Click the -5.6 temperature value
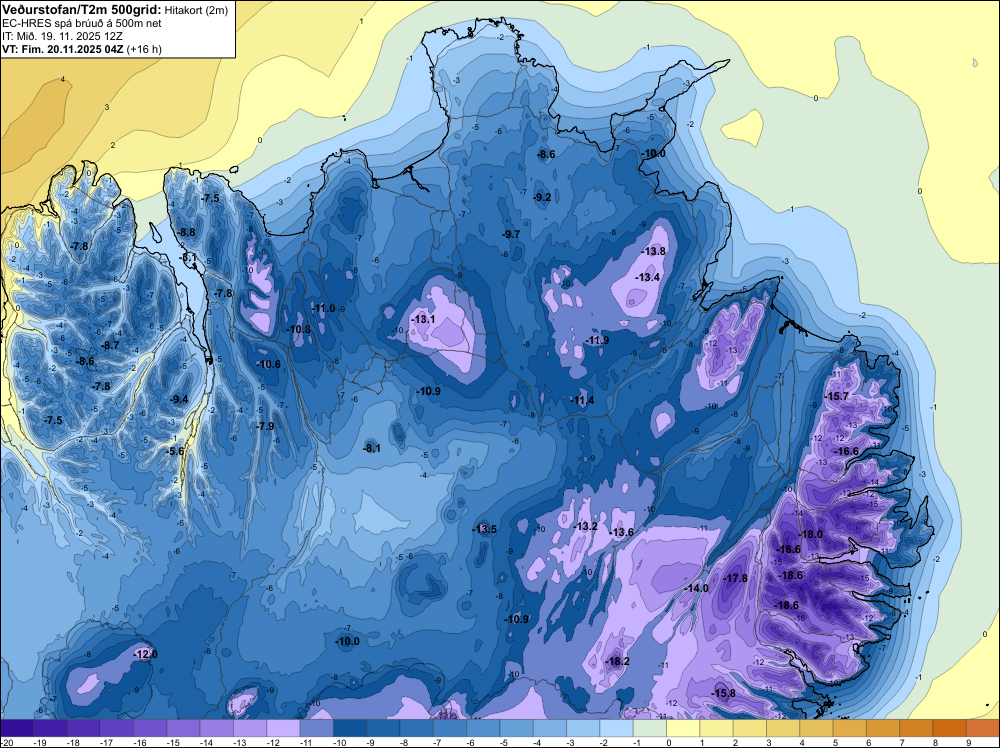 click(175, 451)
